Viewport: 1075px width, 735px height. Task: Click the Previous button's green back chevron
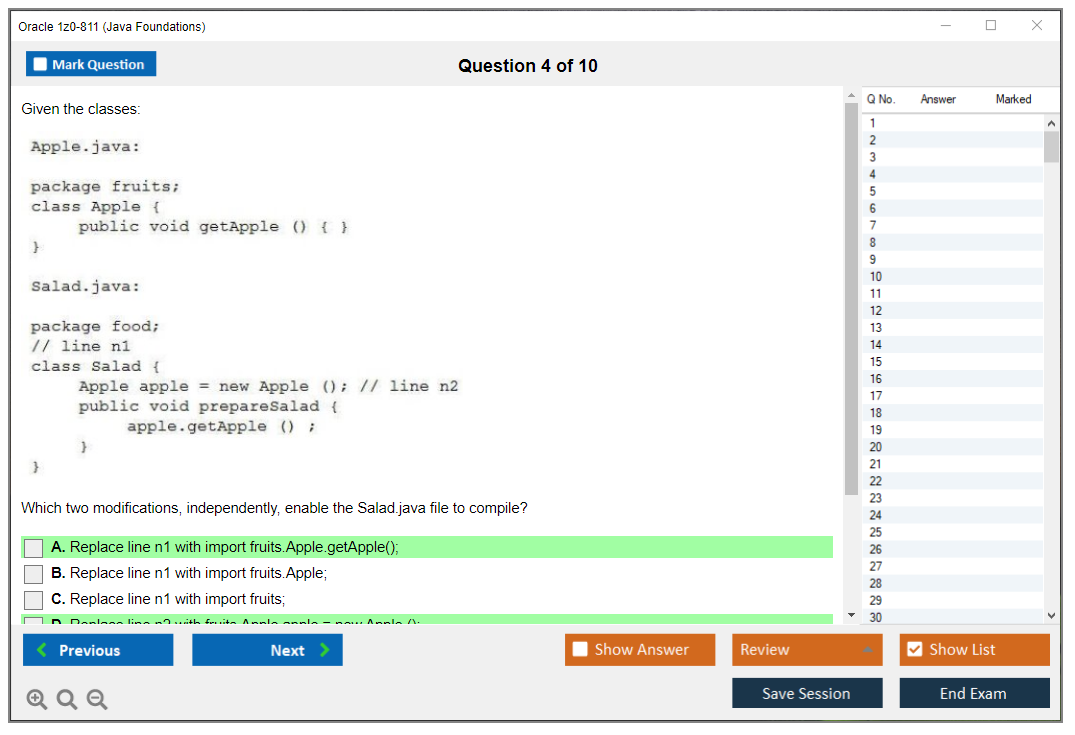(x=44, y=649)
